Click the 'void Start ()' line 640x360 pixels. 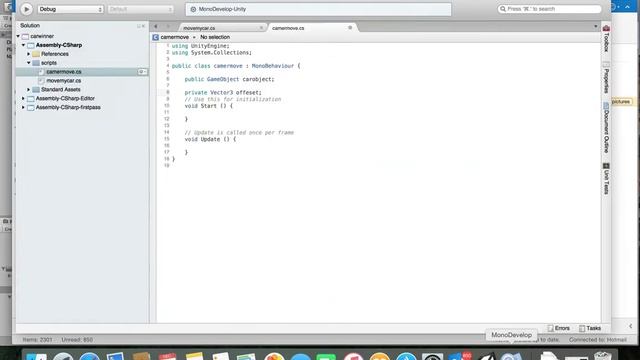coord(209,106)
